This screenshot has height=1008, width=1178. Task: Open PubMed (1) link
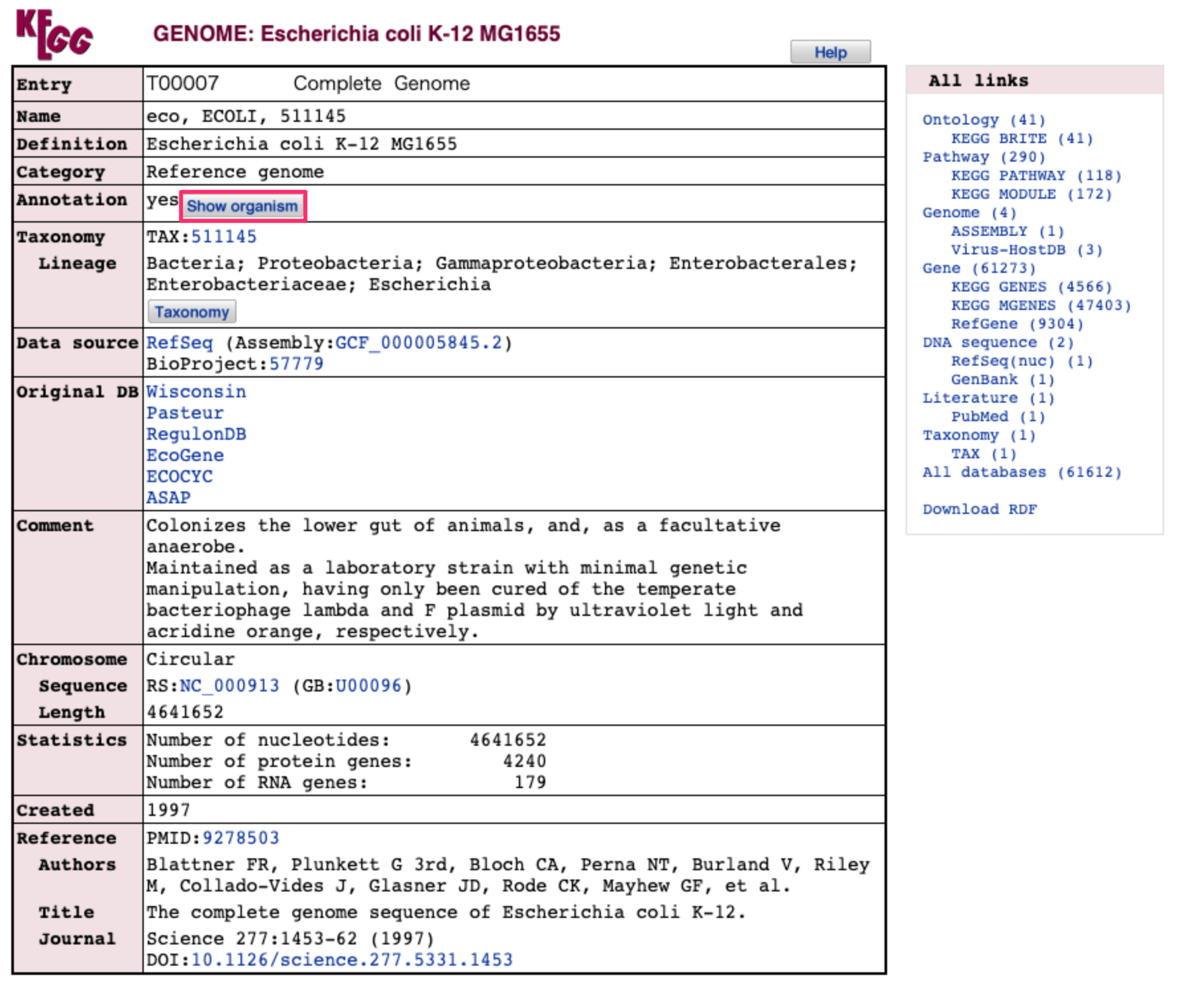[x=998, y=417]
